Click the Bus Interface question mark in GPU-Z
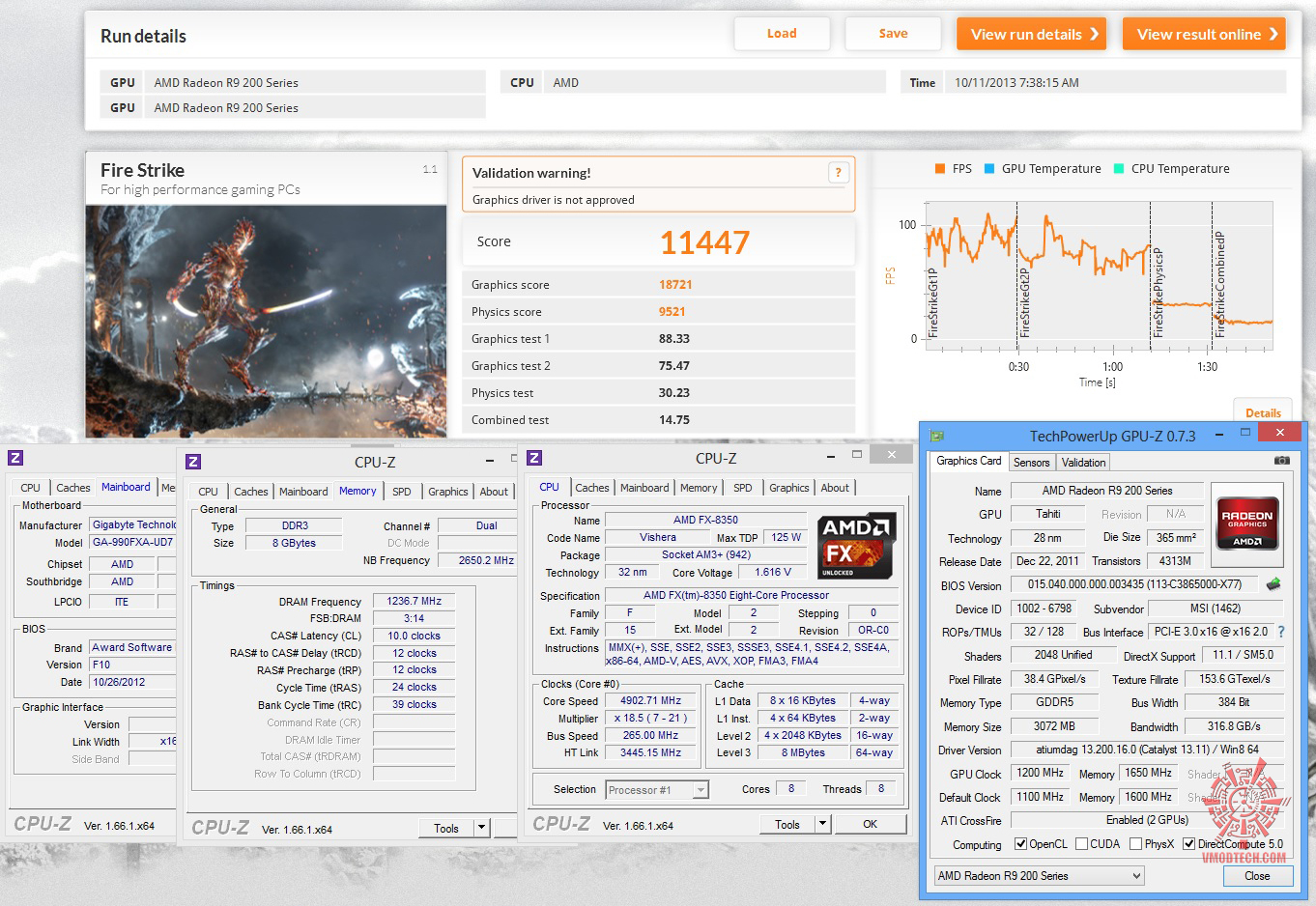 [x=1281, y=632]
